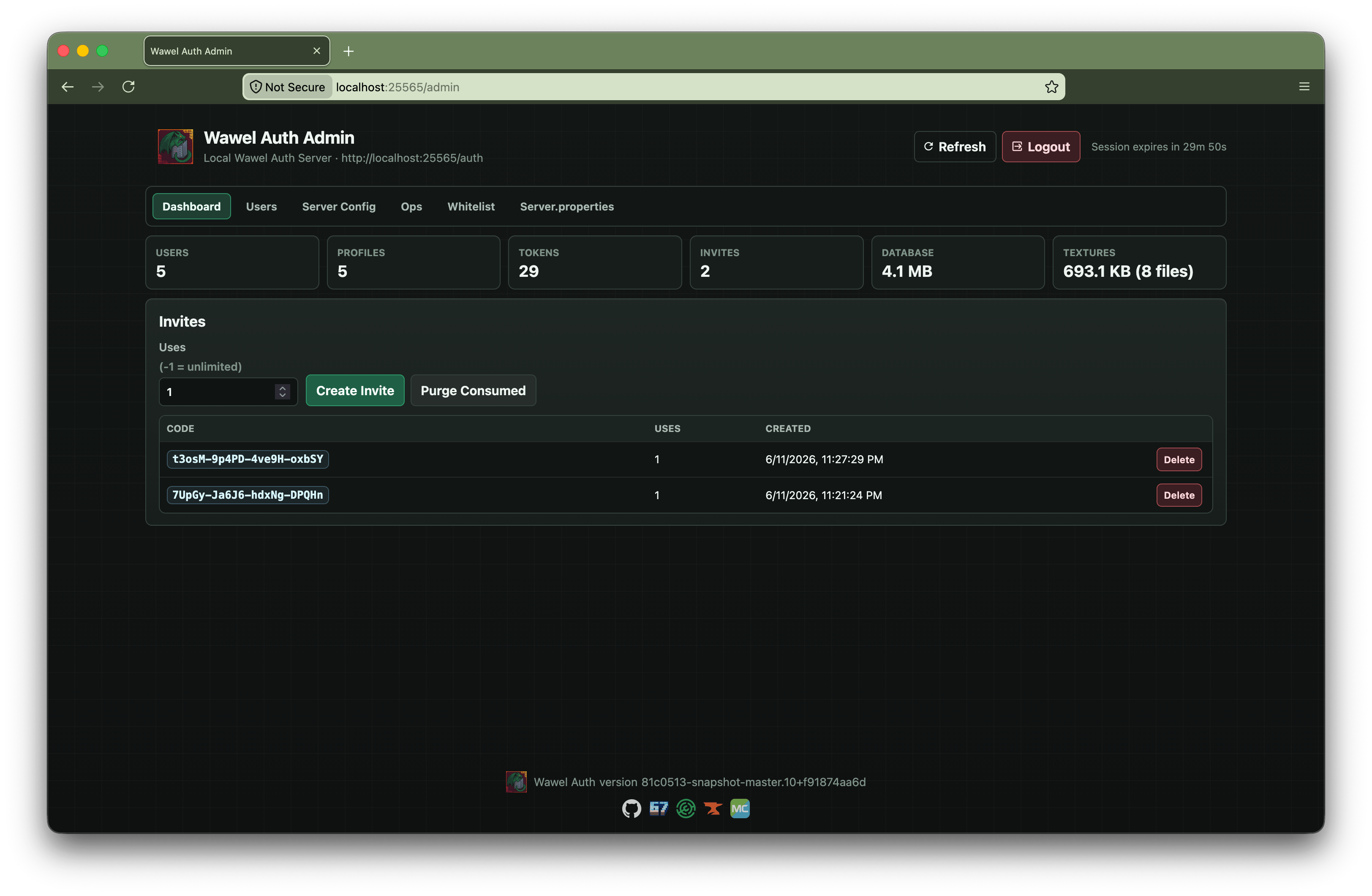Screen dimensions: 1372x896
Task: Open the orange CurseForge anvil icon link
Action: (713, 809)
